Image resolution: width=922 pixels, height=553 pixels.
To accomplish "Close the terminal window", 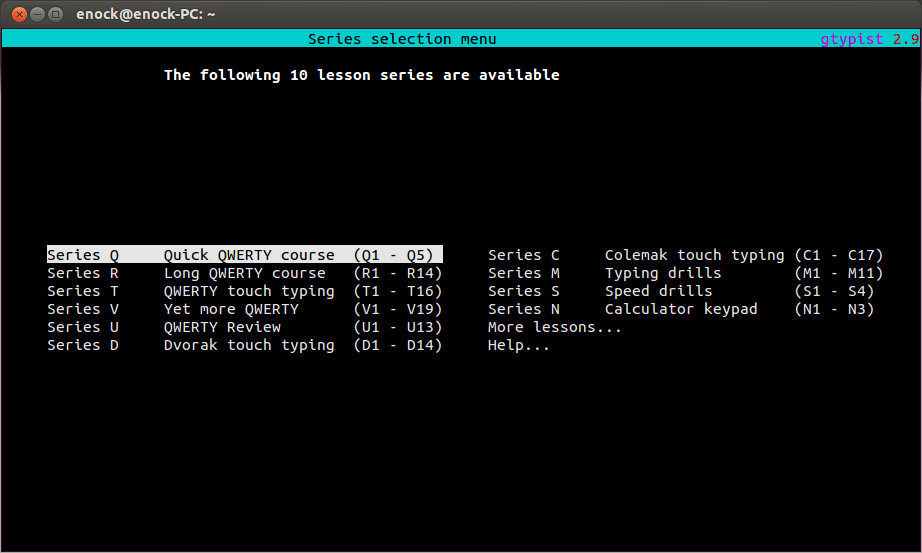I will click(19, 14).
